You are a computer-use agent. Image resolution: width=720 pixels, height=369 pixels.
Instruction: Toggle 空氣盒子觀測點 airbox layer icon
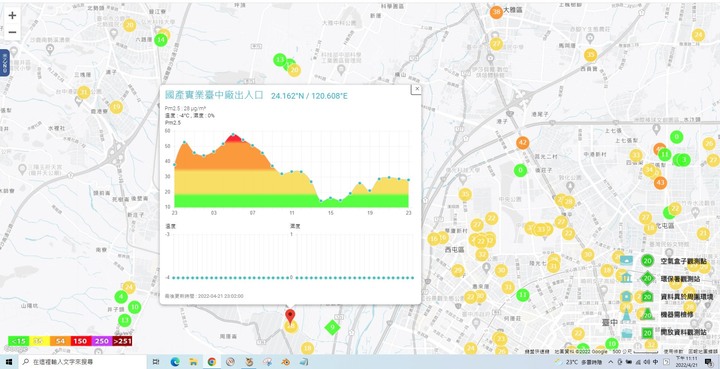(627, 261)
